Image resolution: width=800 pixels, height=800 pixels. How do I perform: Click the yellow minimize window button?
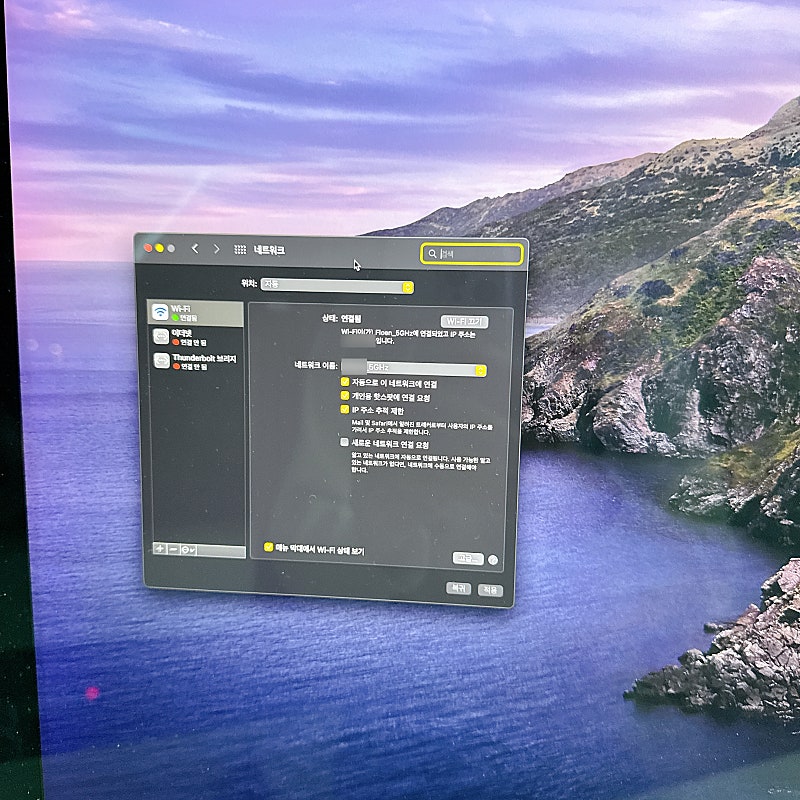click(159, 248)
